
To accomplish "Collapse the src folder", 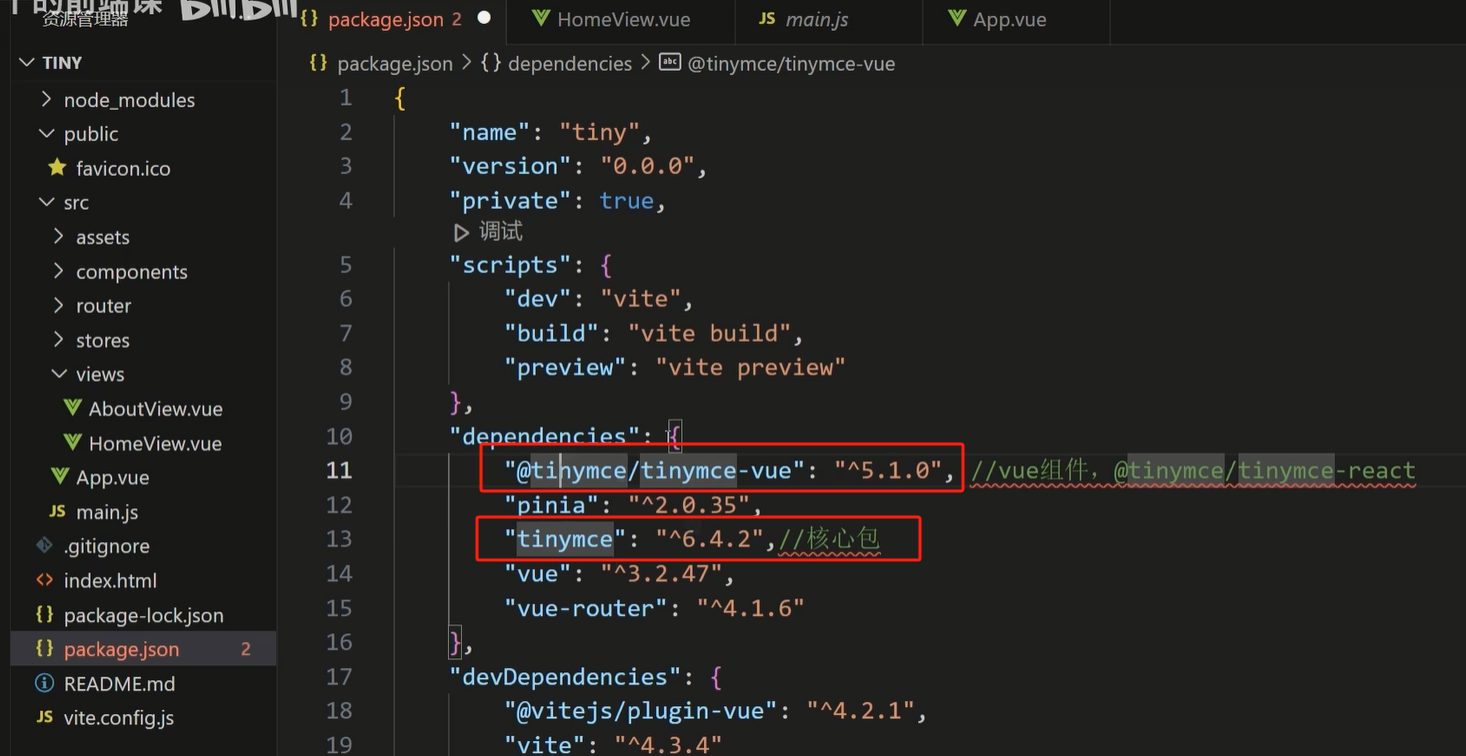I will [x=46, y=203].
